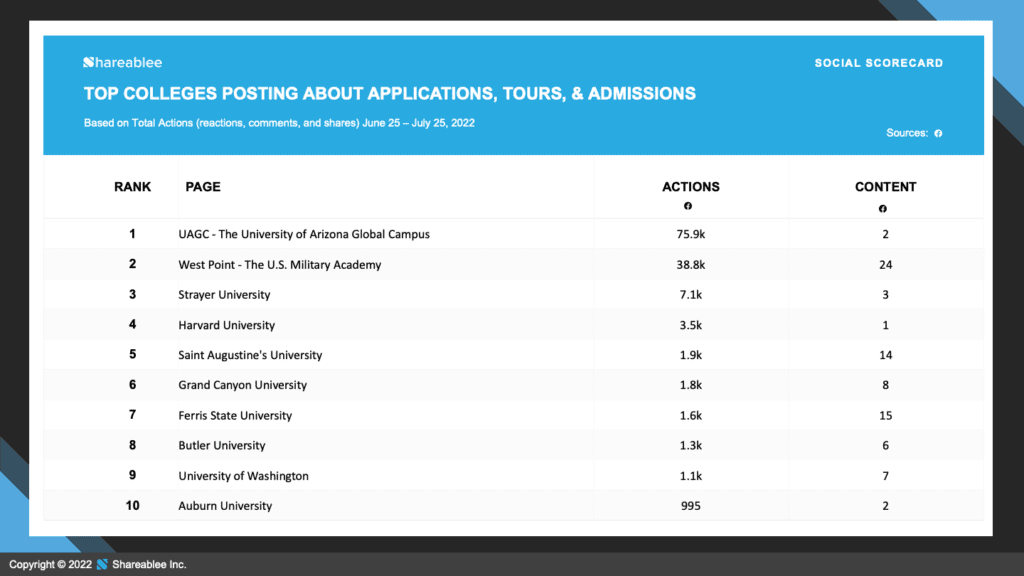This screenshot has height=576, width=1024.
Task: Click the content count 7 for Washington
Action: point(886,475)
